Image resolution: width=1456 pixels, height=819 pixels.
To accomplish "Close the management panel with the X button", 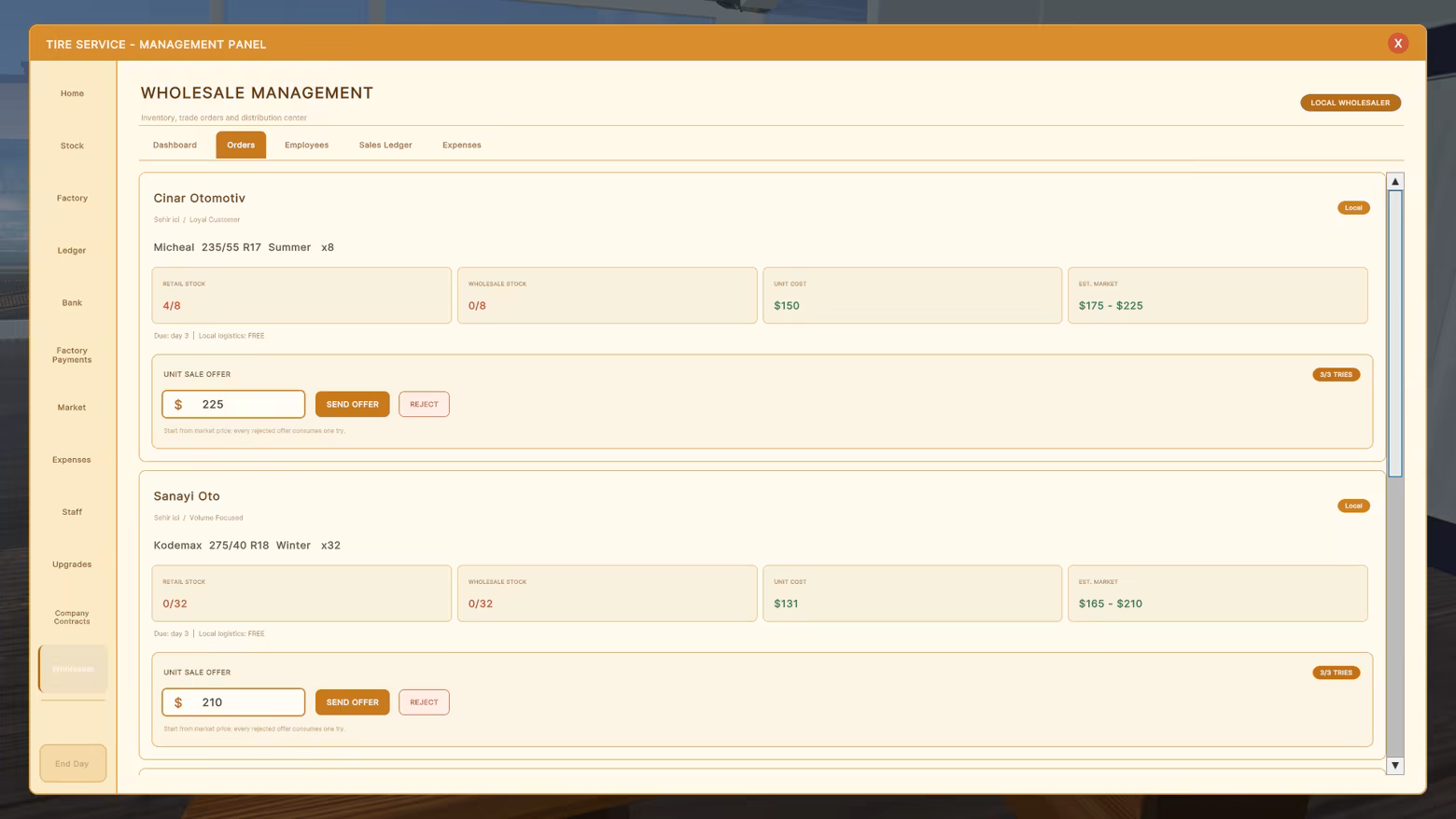I will pos(1397,43).
